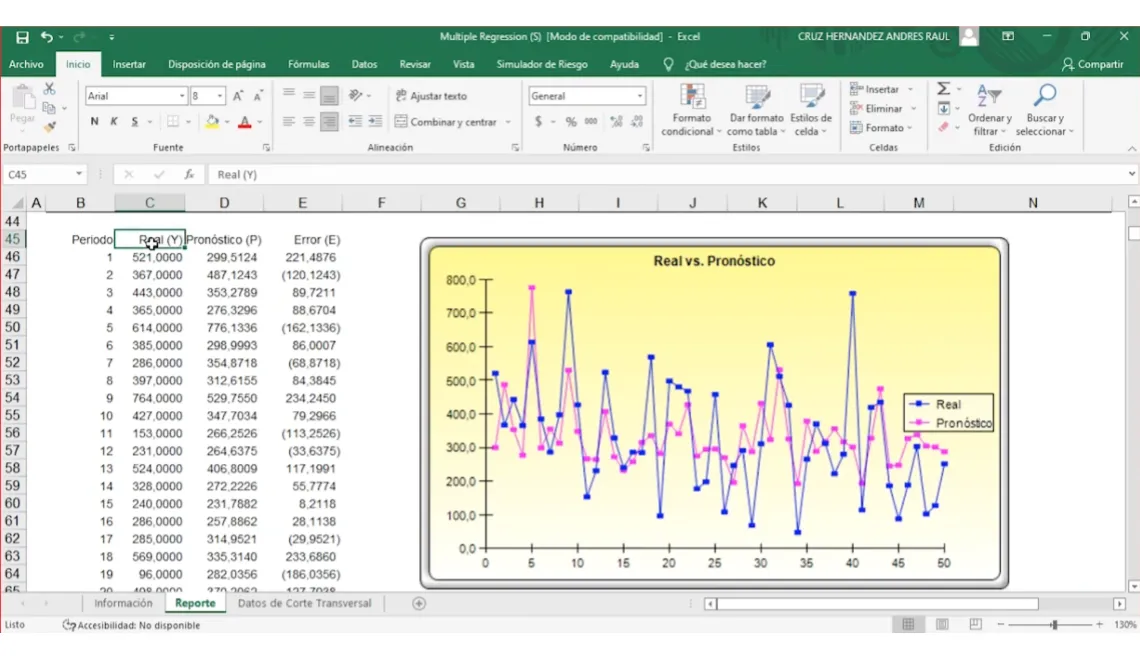The image size is (1140, 670).
Task: Select the Real vs. Pronóstico chart title
Action: point(714,261)
